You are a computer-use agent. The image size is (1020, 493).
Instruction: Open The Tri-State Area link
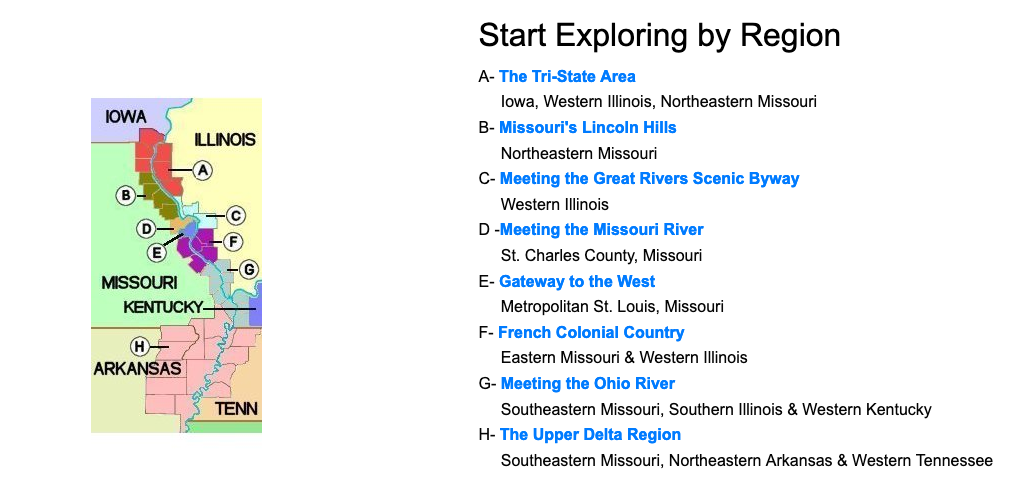(567, 77)
